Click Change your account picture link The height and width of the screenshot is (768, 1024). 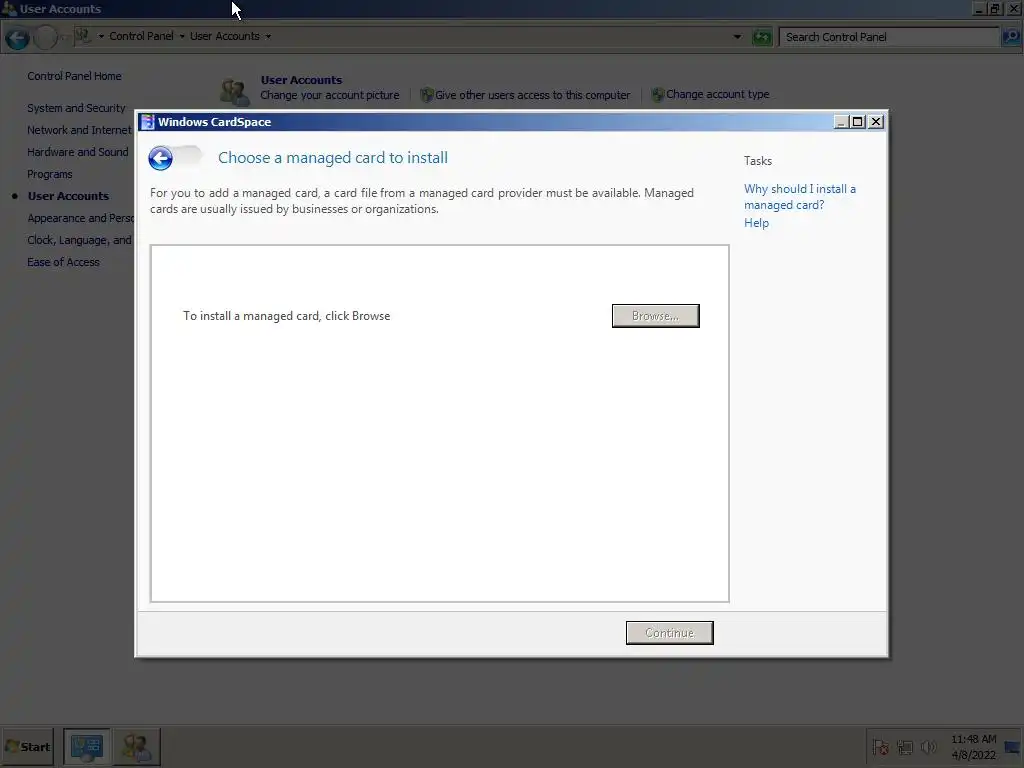point(330,95)
